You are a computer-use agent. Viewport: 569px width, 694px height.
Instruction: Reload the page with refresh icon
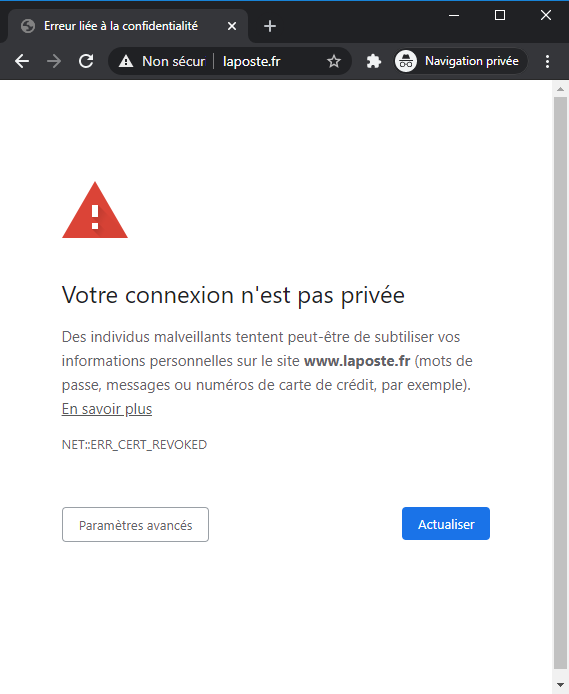click(86, 61)
